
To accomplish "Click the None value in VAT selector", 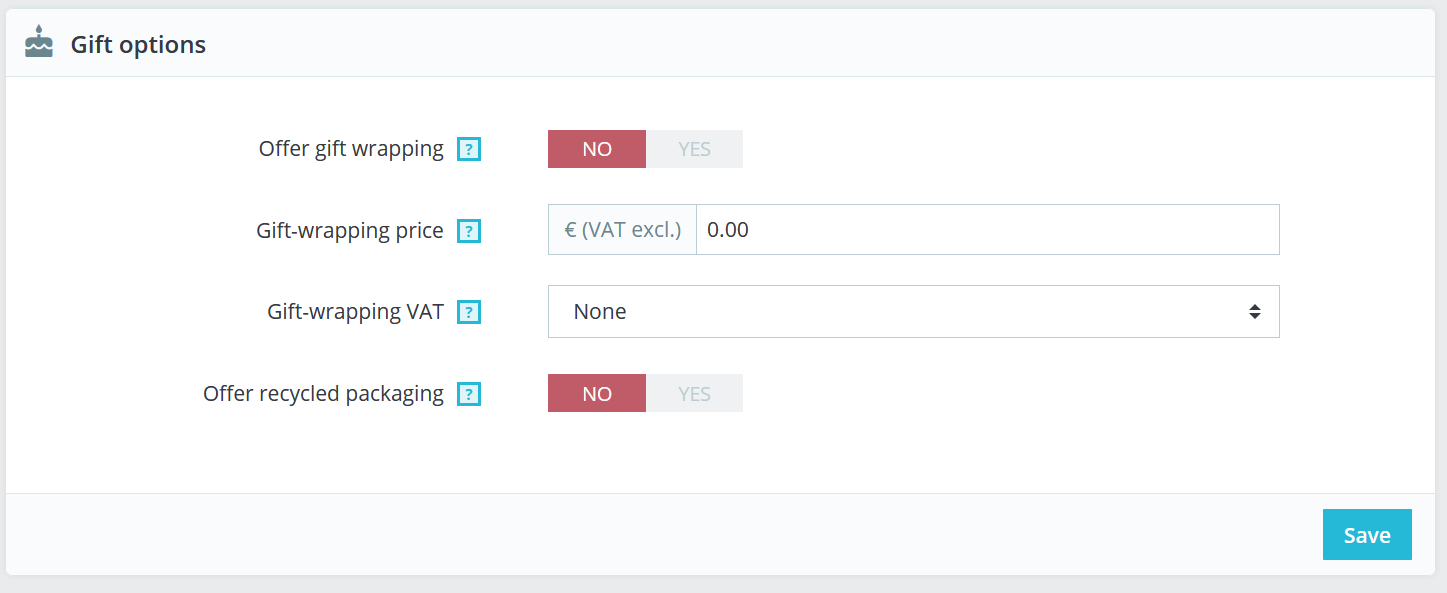I will point(600,311).
